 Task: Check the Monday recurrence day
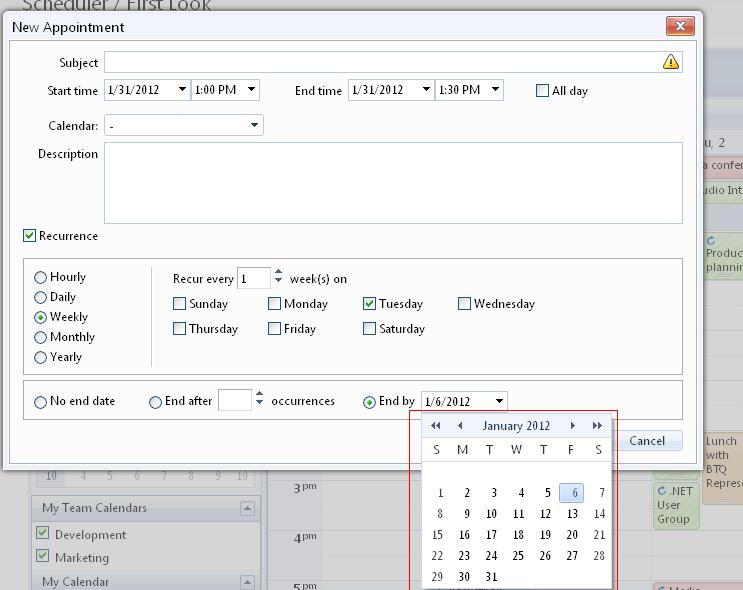[274, 304]
